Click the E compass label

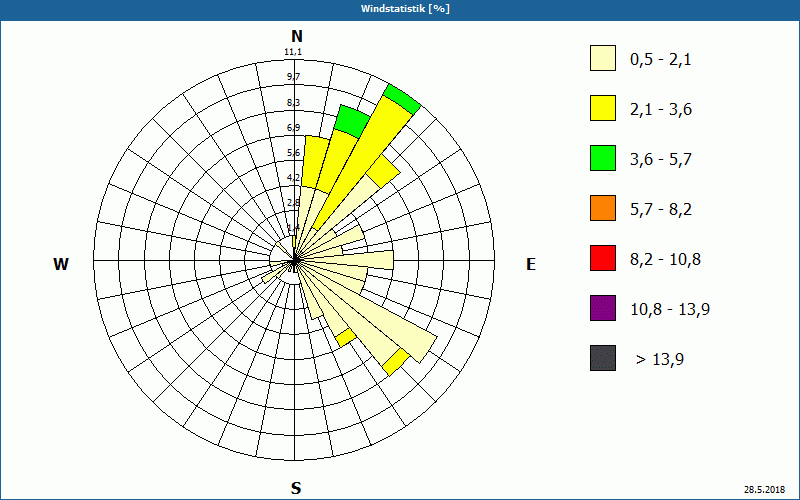[x=531, y=264]
